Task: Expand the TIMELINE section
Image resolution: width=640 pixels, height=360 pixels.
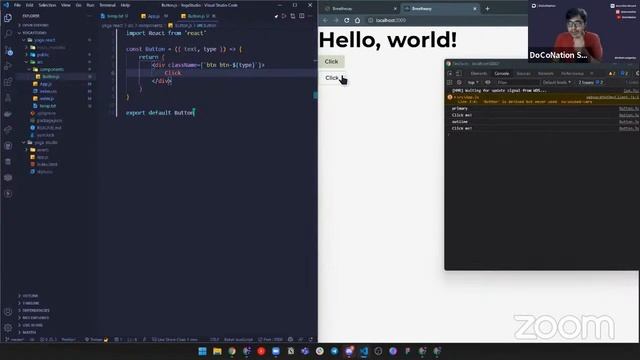Action: pos(29,303)
